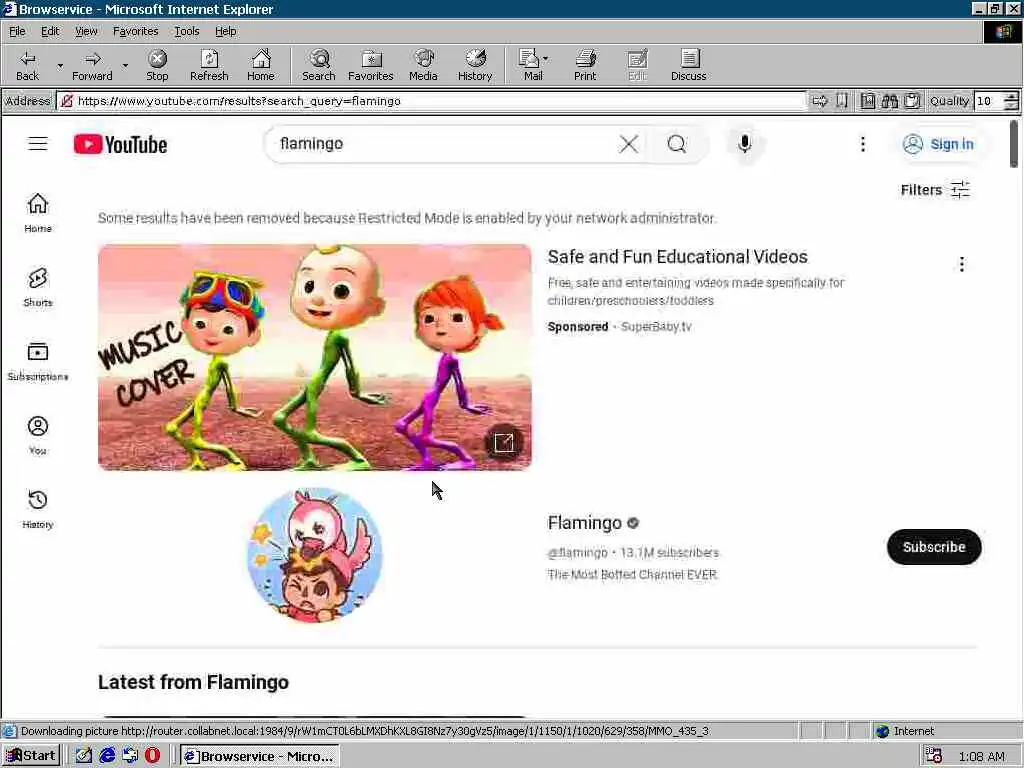This screenshot has width=1024, height=768.
Task: Click the Browservice taskbar button
Action: click(259, 756)
